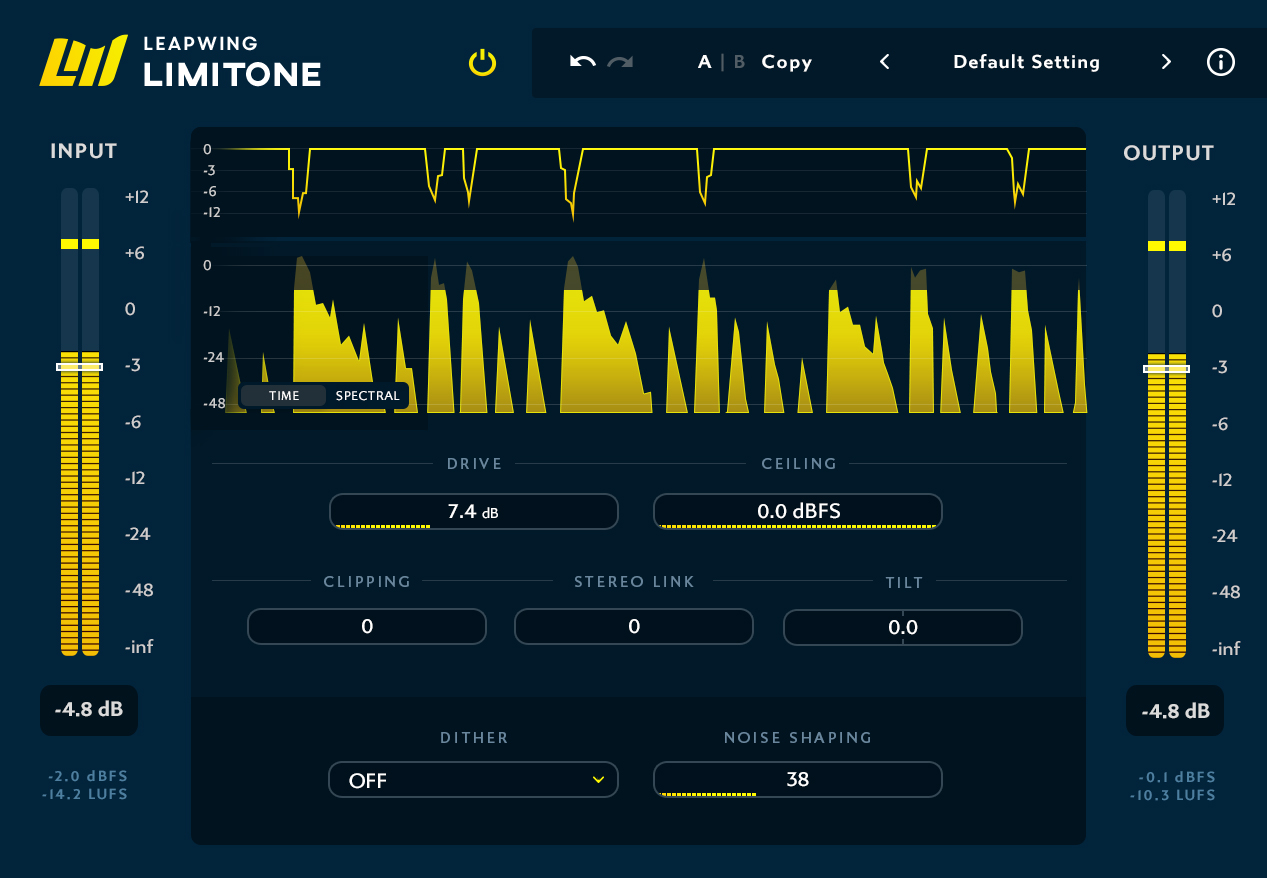
Task: Switch to the SPECTRAL view tab
Action: [x=366, y=395]
